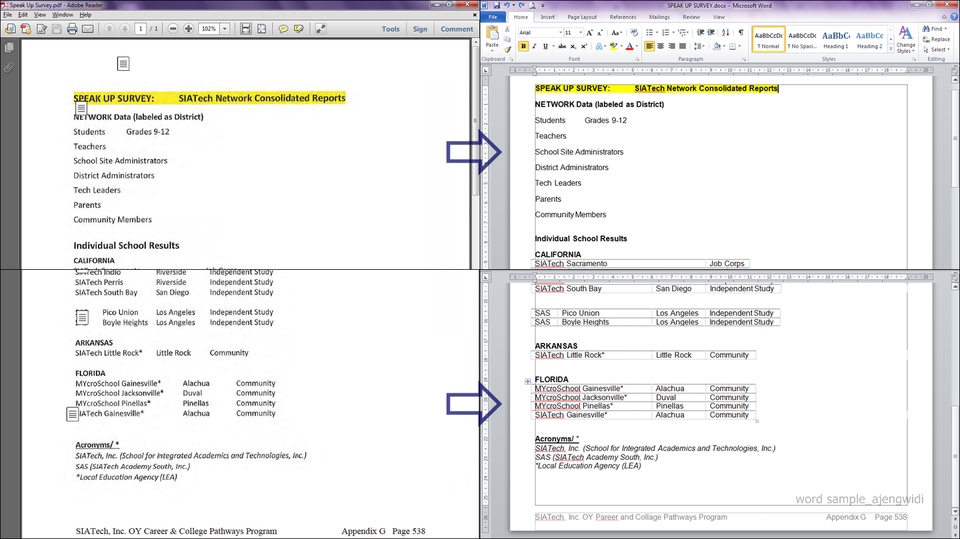Click the Save icon in Adobe Reader toolbar
Screen dimensions: 960x539
click(57, 29)
